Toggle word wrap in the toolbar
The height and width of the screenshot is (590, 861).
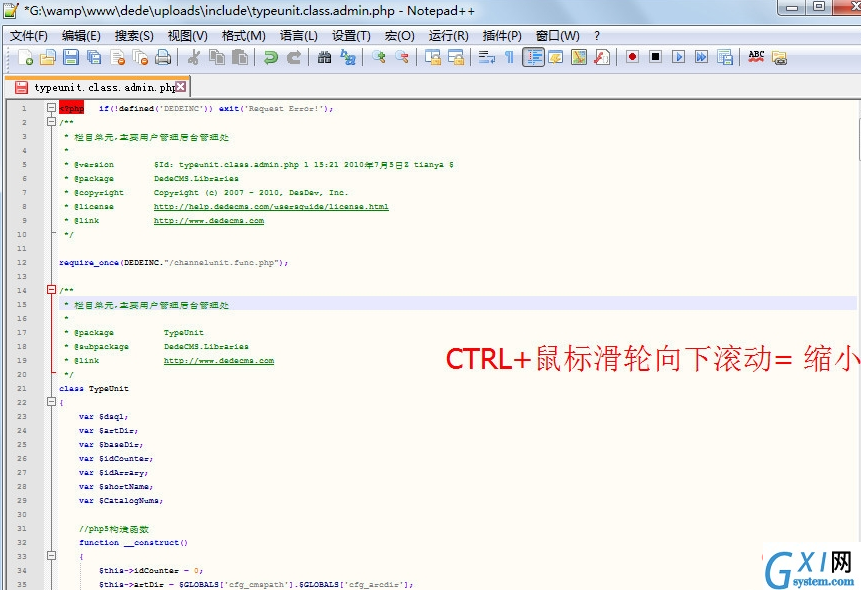pyautogui.click(x=487, y=57)
